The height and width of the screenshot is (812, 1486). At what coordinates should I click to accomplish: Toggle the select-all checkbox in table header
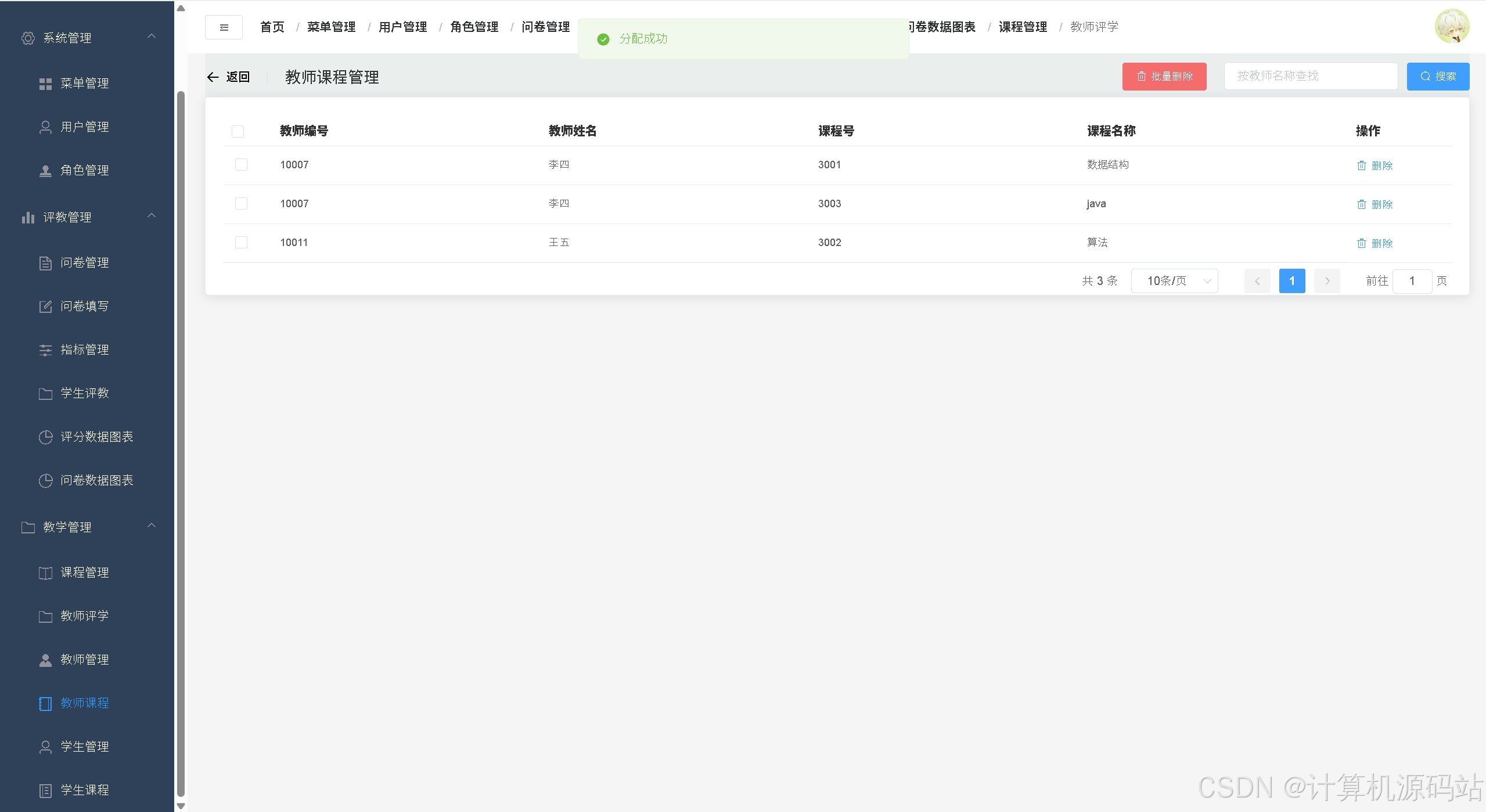point(238,132)
